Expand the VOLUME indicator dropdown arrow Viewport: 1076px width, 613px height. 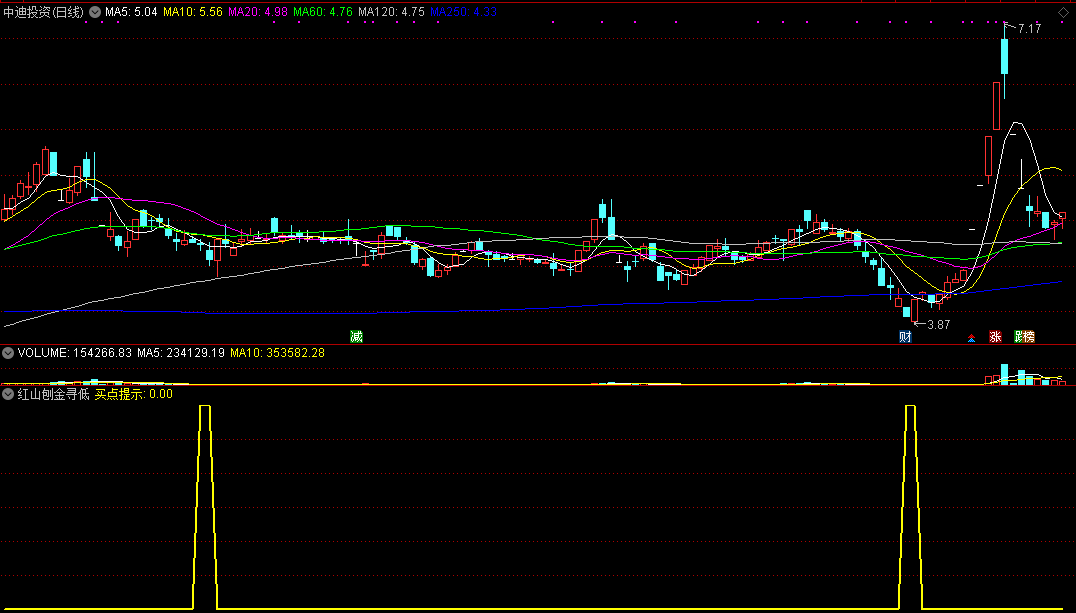click(x=8, y=353)
